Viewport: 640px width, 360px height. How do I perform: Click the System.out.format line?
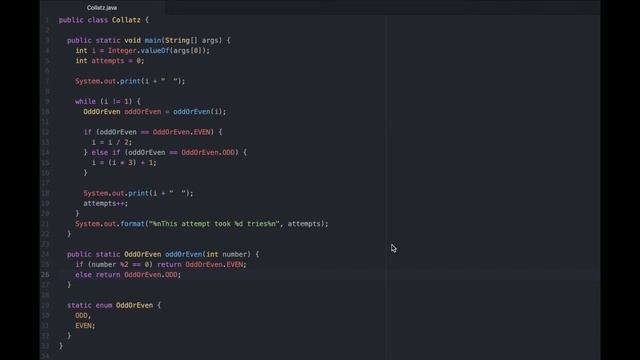[x=202, y=224]
